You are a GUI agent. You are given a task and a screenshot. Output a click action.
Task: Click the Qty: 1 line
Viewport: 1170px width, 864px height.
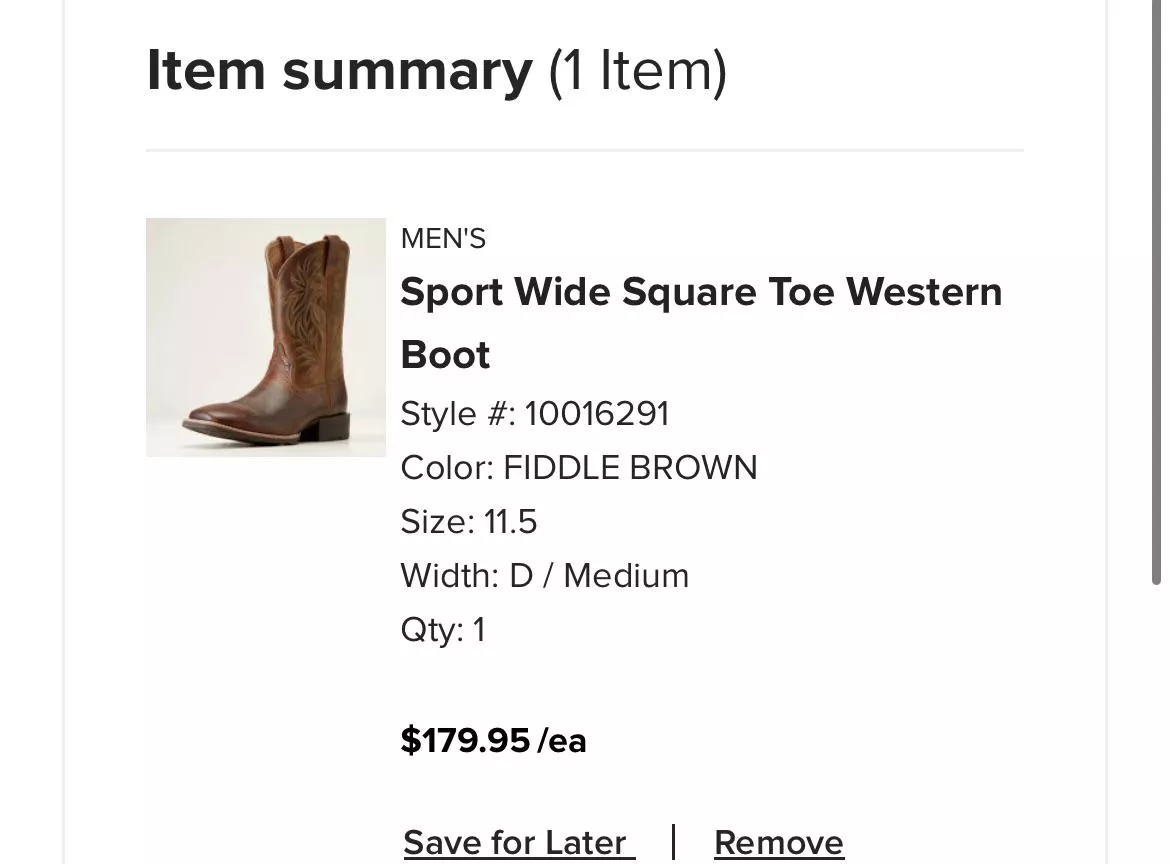(x=442, y=630)
